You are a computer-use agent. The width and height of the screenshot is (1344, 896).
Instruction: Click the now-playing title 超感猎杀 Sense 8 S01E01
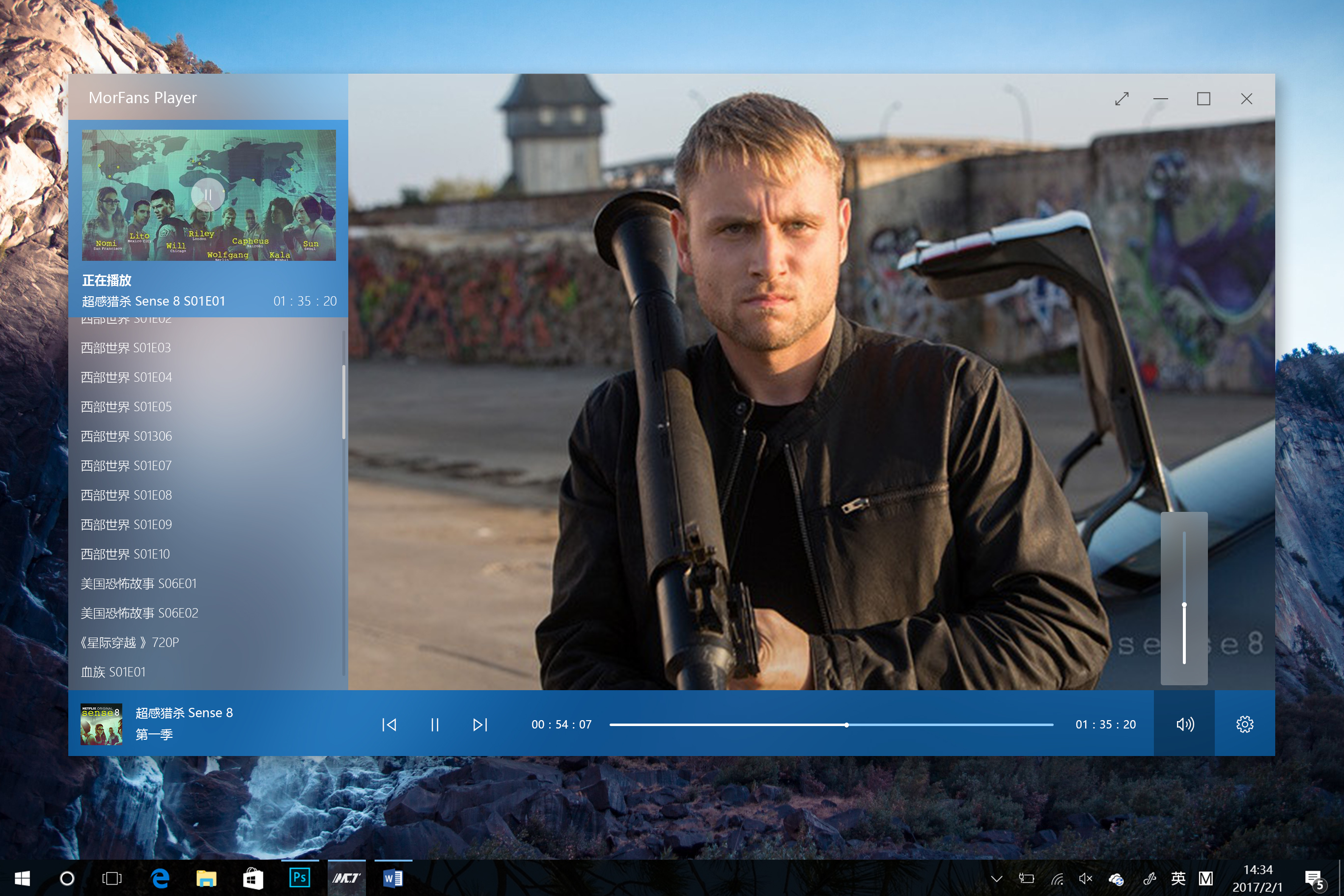(154, 301)
